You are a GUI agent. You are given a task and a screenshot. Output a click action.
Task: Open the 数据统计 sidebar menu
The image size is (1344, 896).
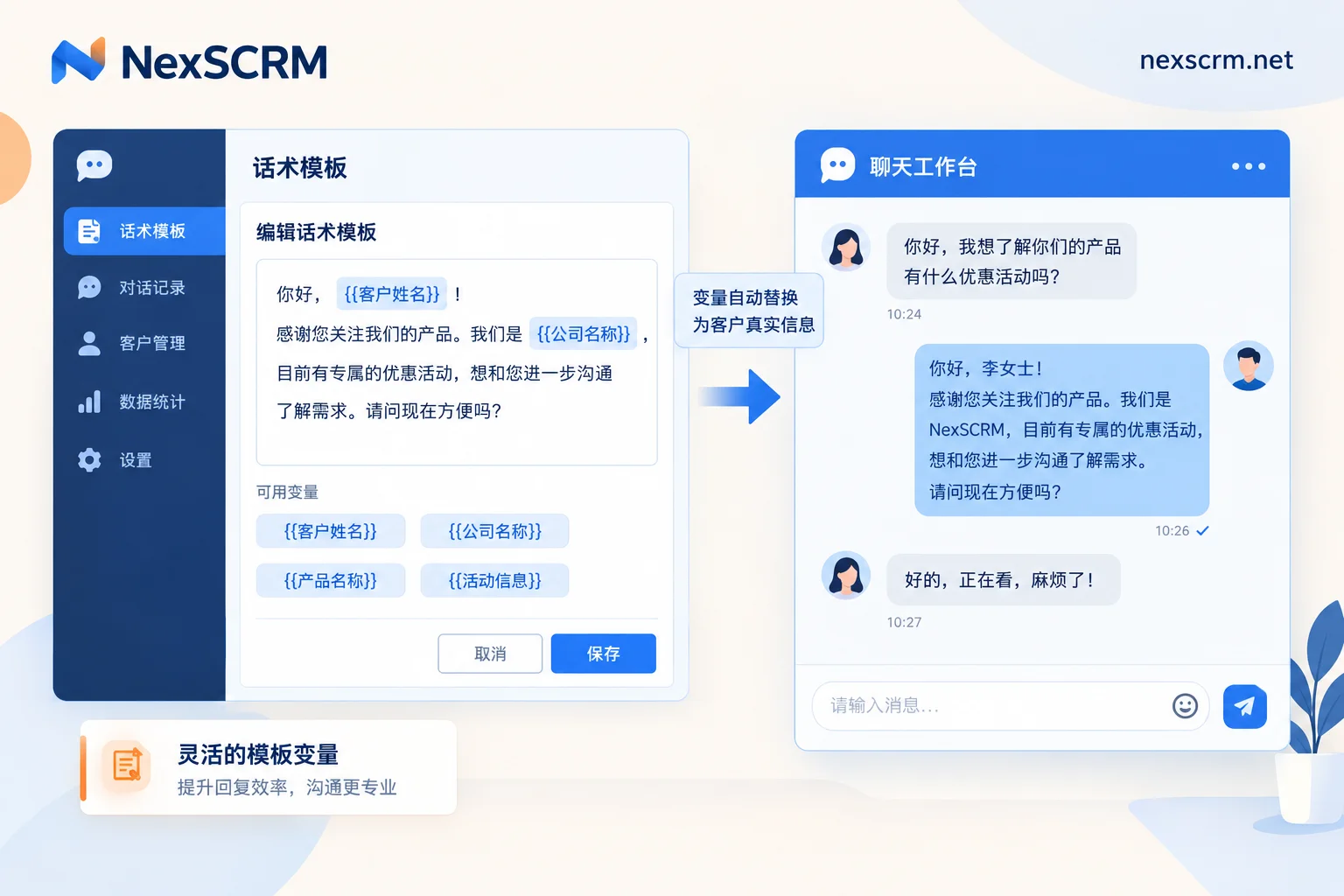tap(144, 402)
